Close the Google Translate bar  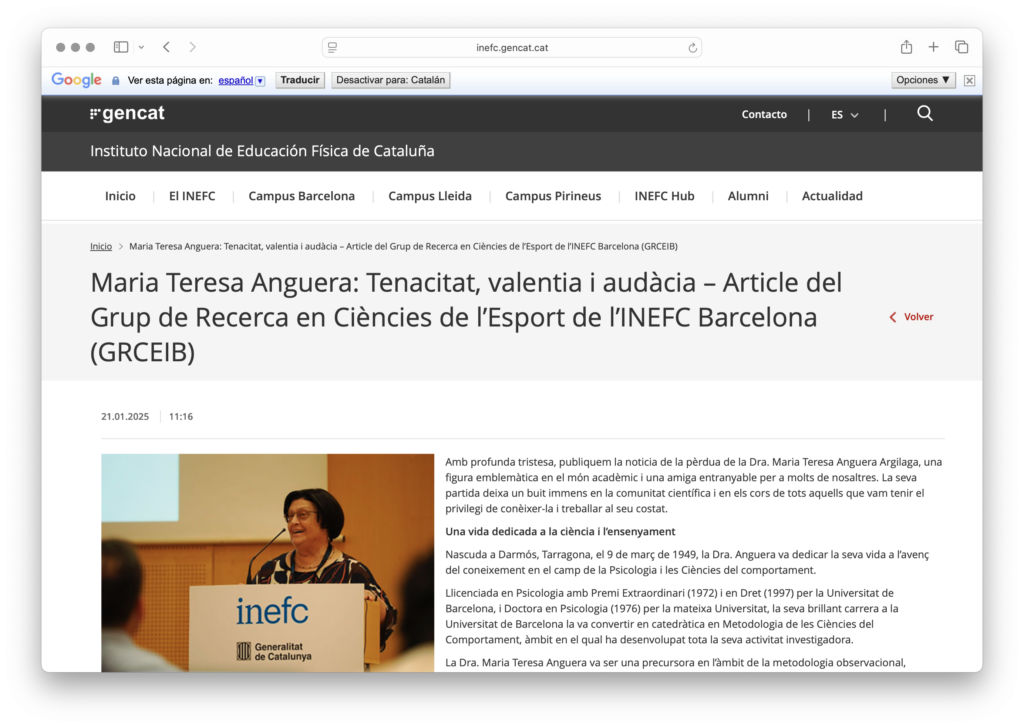click(x=969, y=80)
